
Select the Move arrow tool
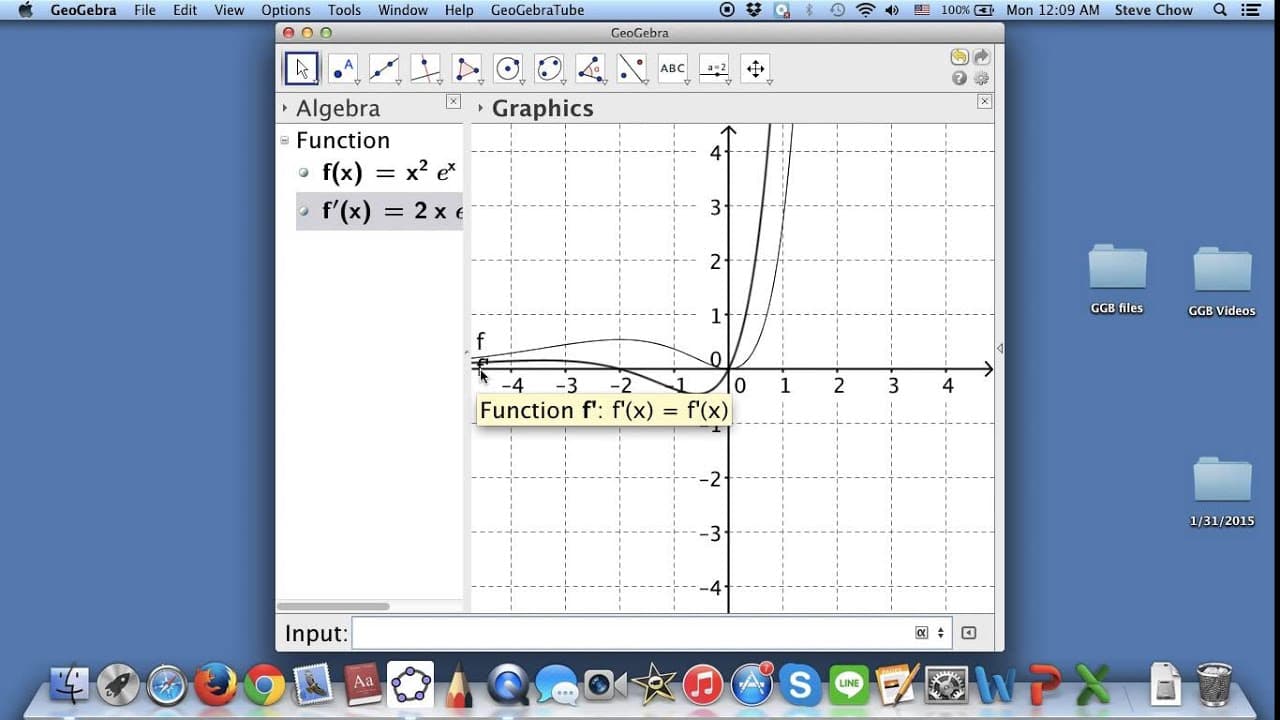coord(302,68)
